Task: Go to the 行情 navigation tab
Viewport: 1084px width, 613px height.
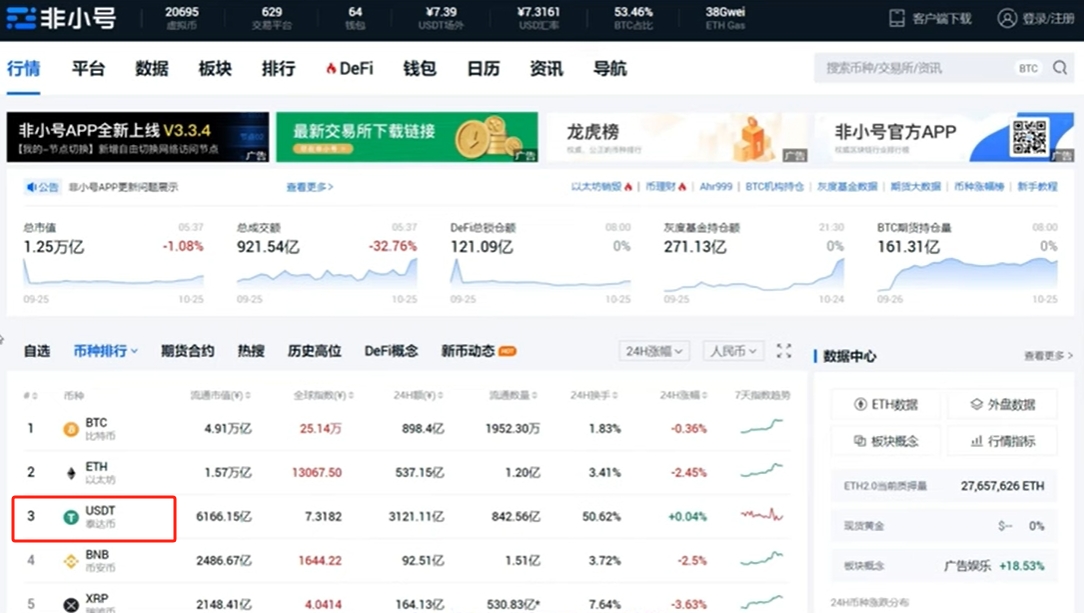Action: pos(24,68)
